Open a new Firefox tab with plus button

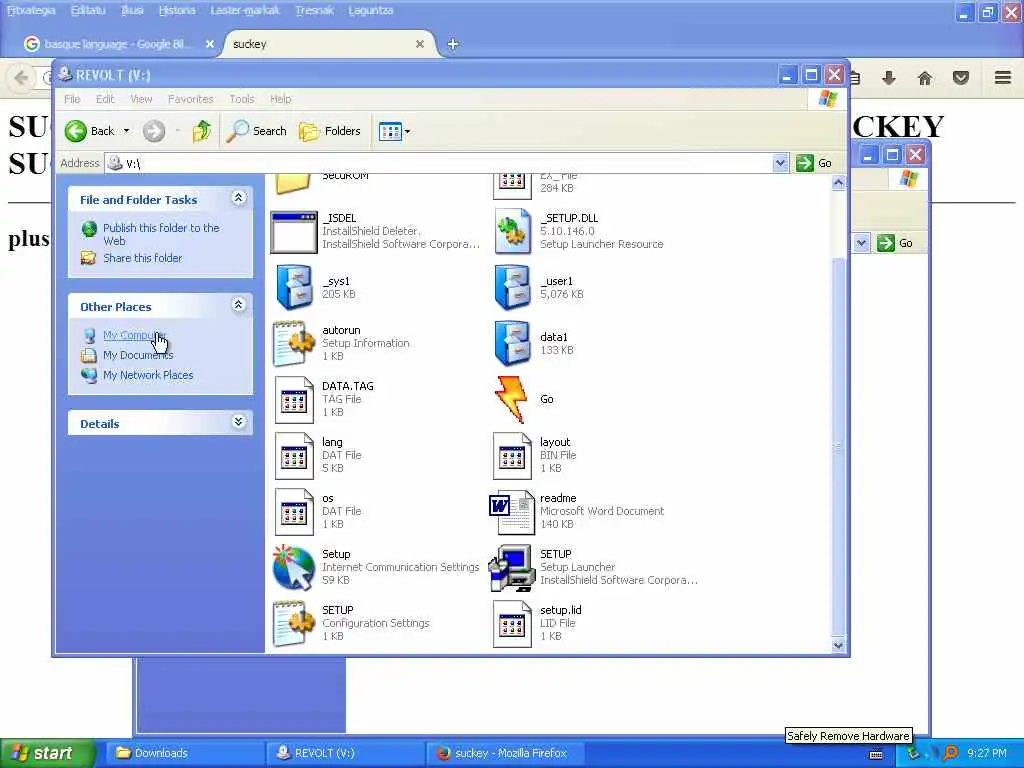point(453,44)
